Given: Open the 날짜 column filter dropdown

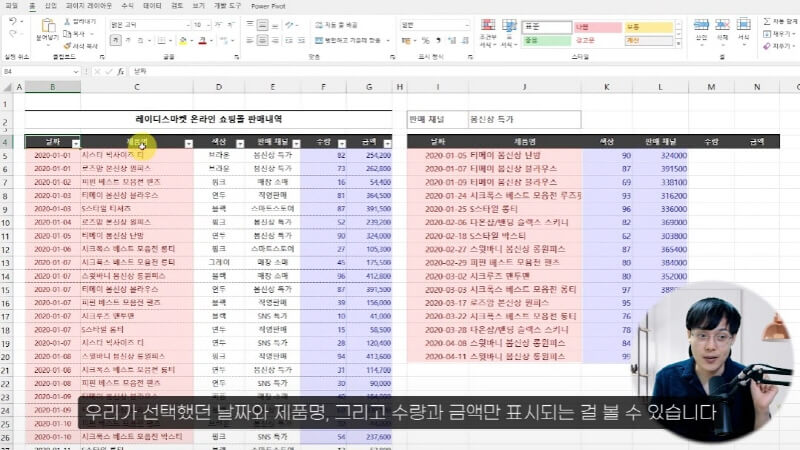Looking at the screenshot, I should click(x=76, y=144).
